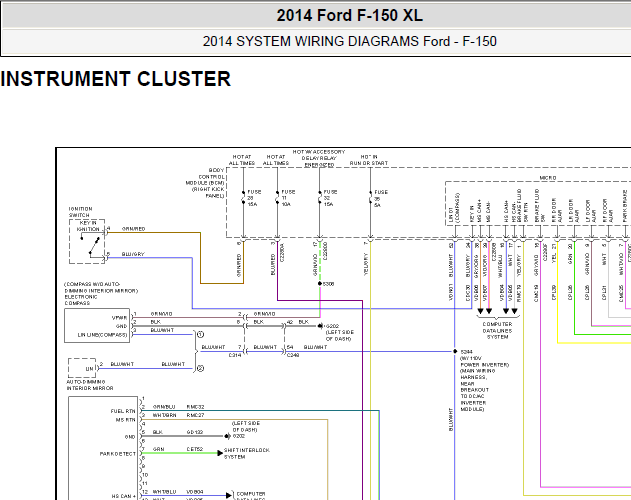Click 'VPWR' in the compass box
The width and height of the screenshot is (631, 500).
(x=120, y=318)
